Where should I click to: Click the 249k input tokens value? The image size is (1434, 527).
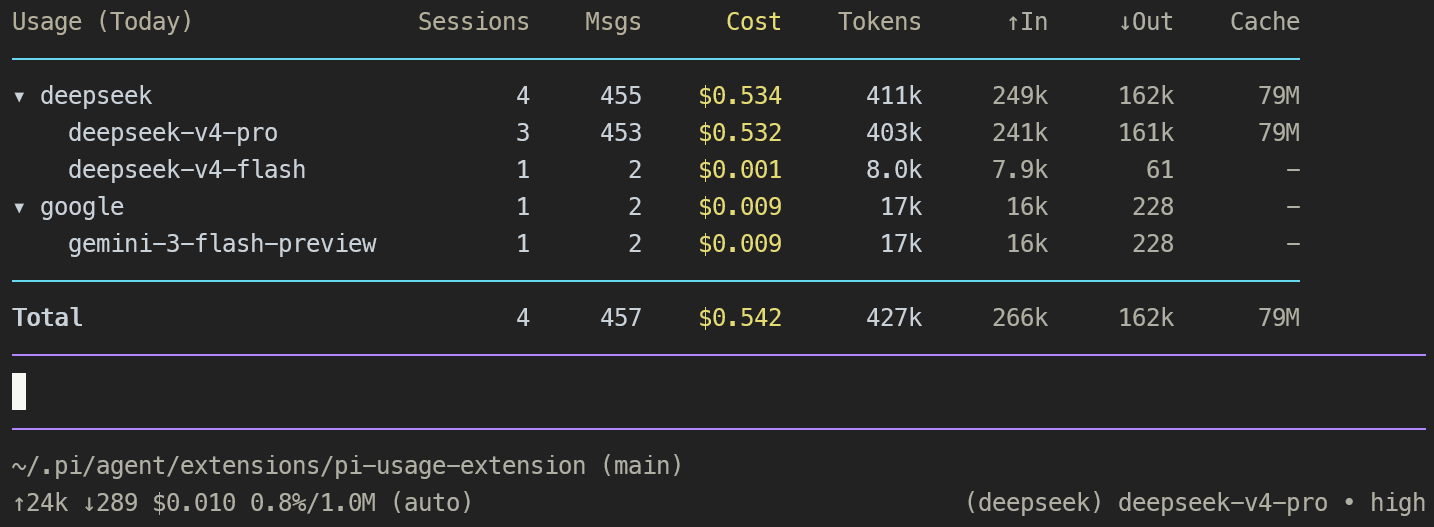(x=1020, y=96)
